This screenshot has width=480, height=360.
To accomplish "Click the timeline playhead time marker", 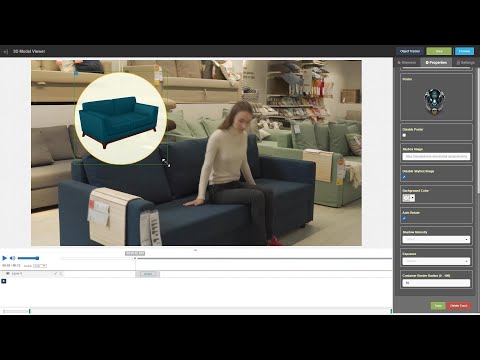I will coord(135,254).
